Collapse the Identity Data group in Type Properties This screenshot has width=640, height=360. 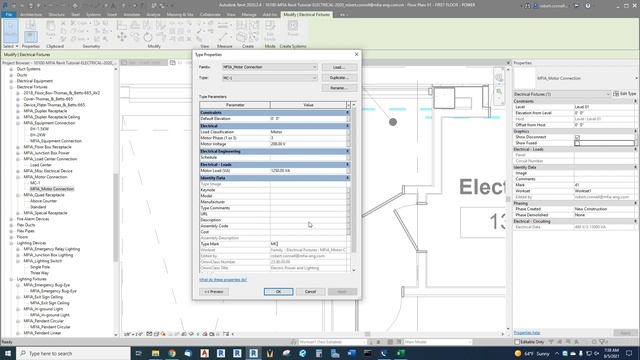[x=348, y=178]
